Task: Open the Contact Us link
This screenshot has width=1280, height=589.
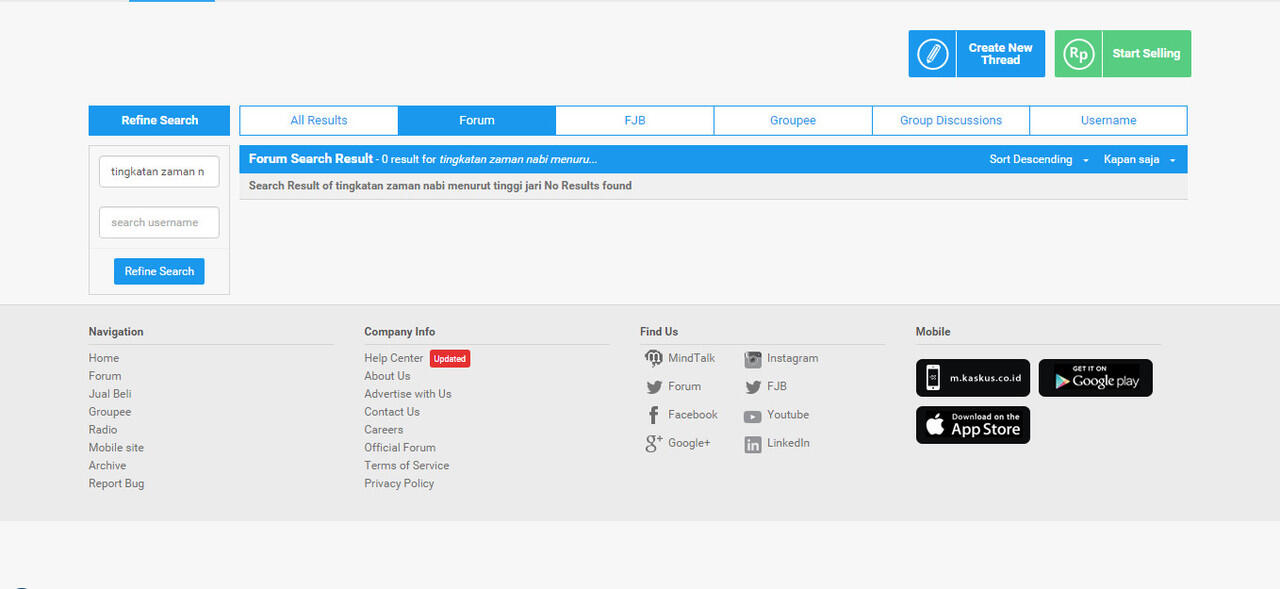Action: click(392, 412)
